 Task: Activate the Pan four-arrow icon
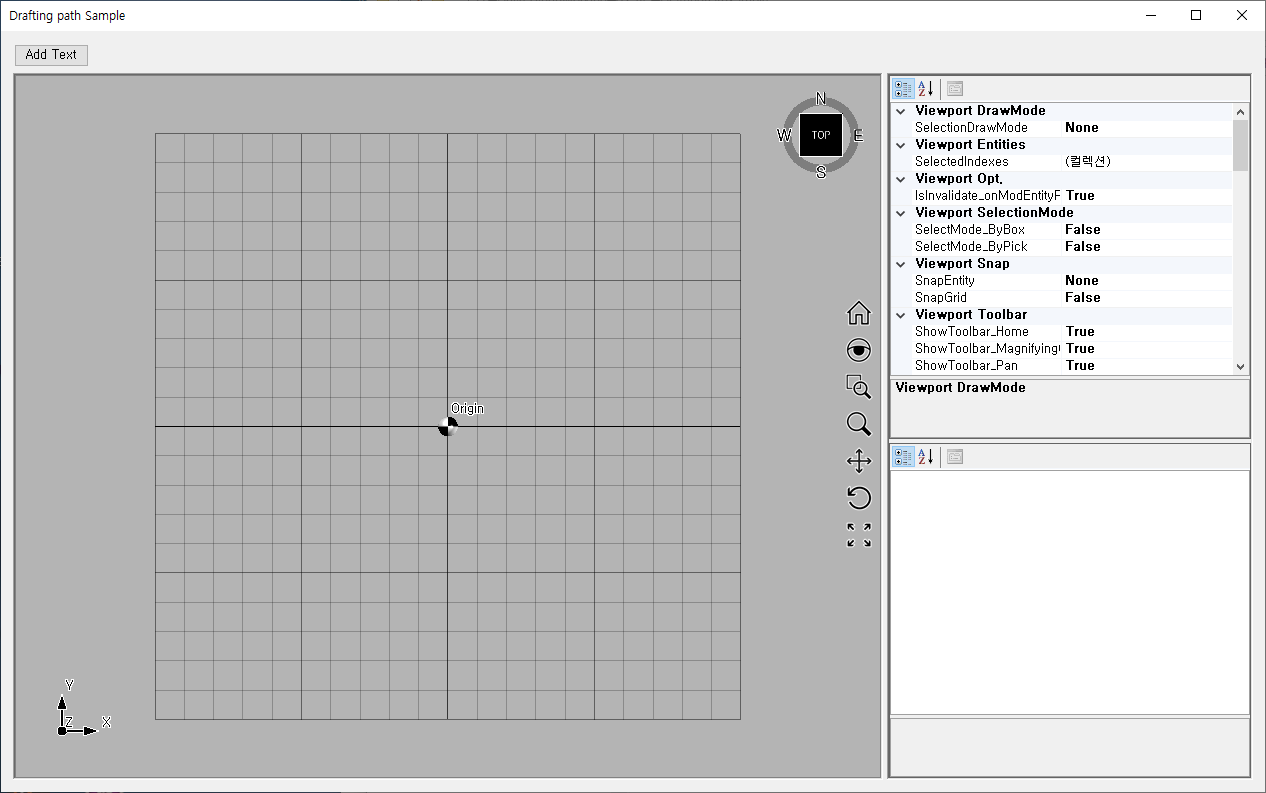pyautogui.click(x=858, y=461)
